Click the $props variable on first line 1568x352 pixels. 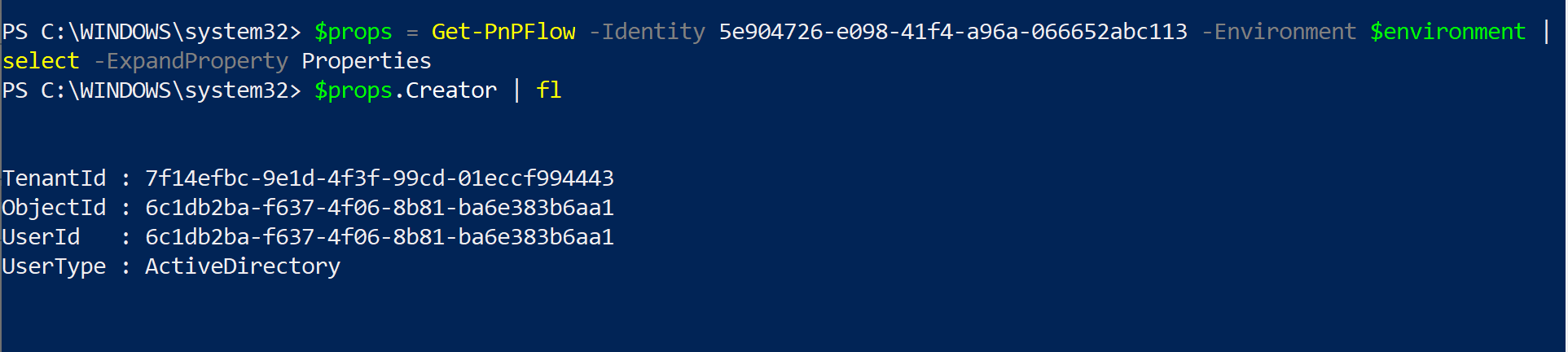[x=354, y=33]
